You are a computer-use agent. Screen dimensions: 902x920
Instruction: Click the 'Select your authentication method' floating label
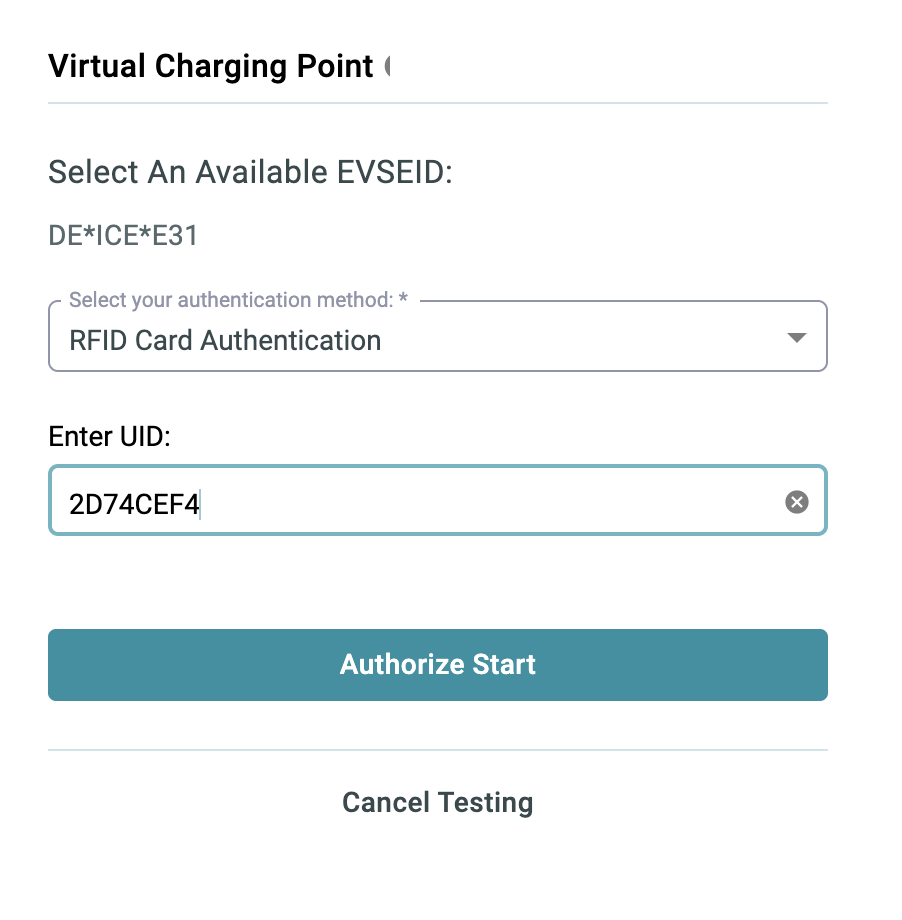[x=231, y=300]
